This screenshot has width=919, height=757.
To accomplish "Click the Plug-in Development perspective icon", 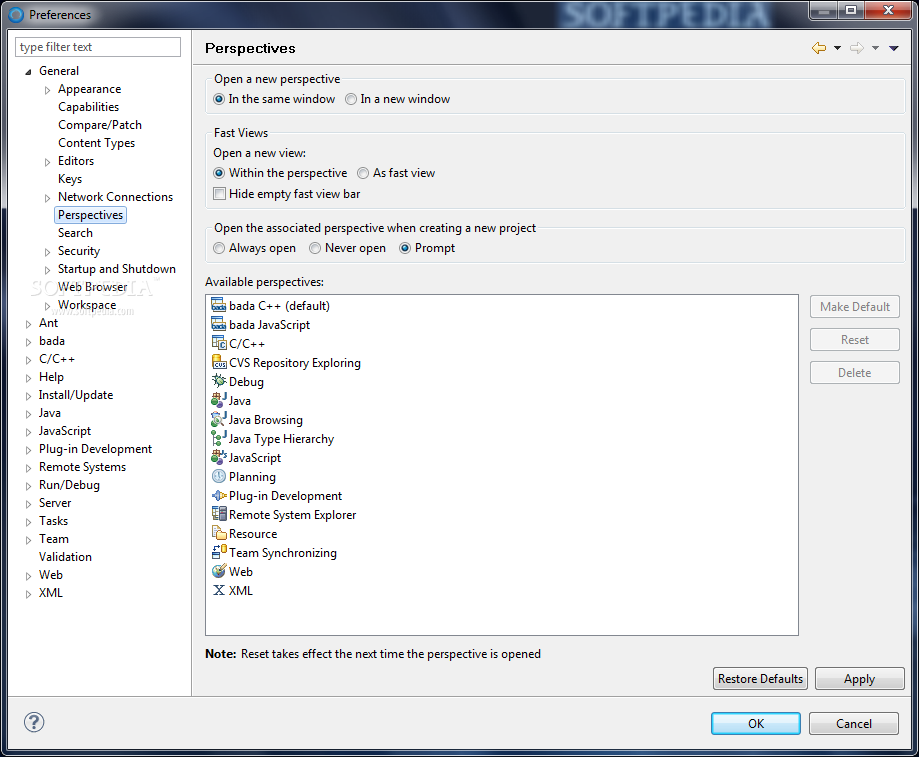I will coord(219,496).
